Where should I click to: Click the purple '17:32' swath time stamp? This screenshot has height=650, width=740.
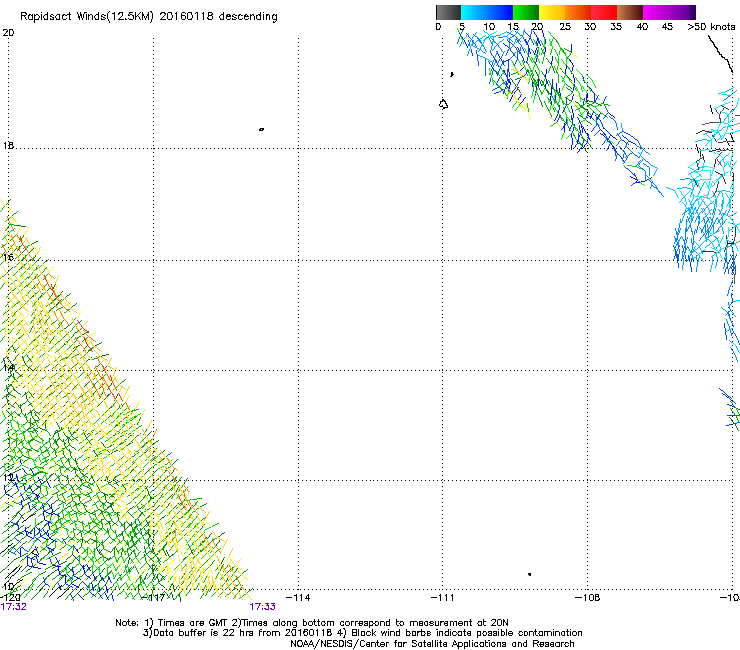tap(14, 607)
